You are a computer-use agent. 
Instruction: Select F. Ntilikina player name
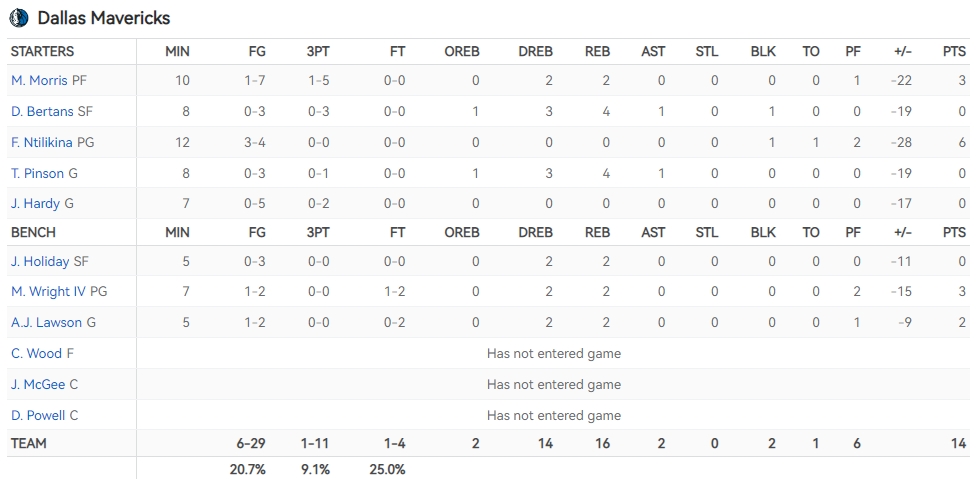point(42,143)
